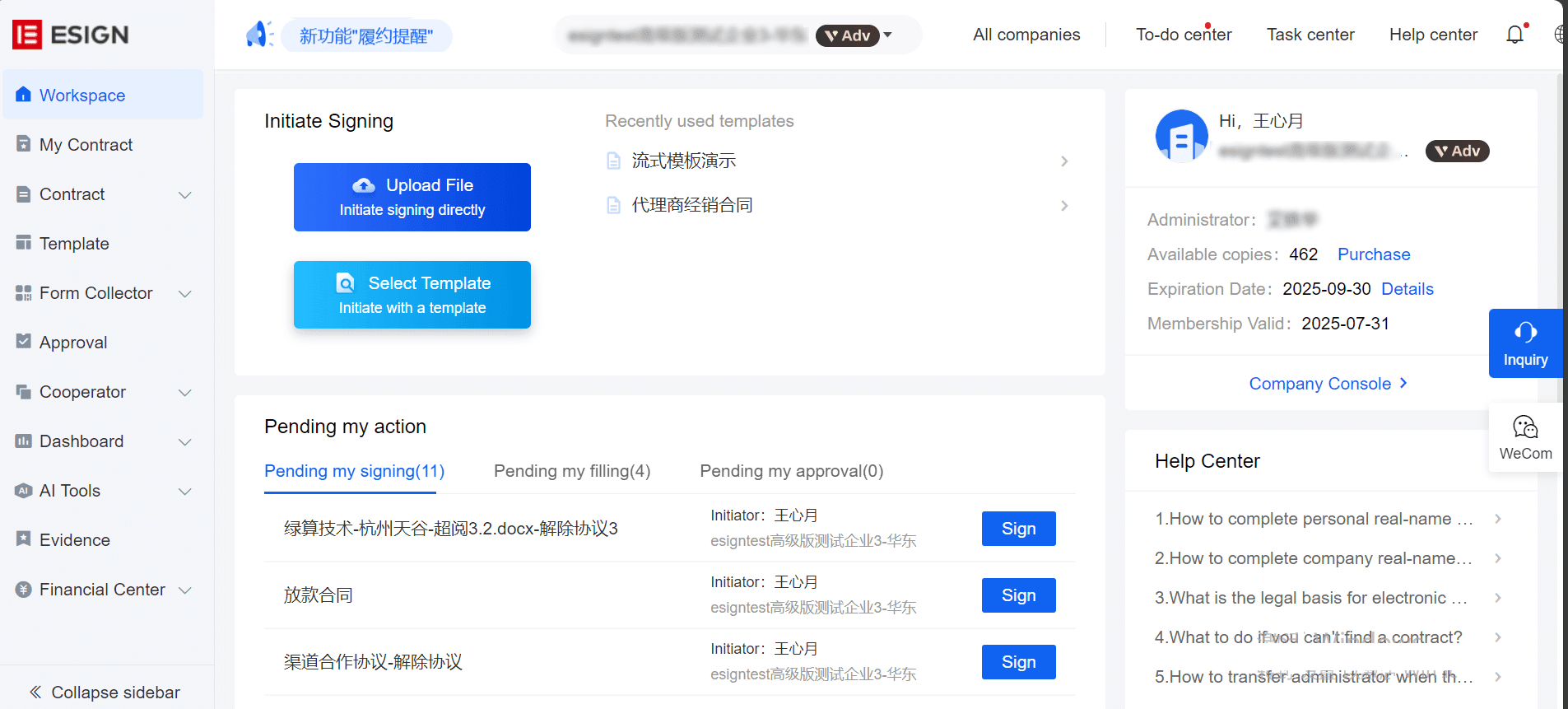Click Upload File to initiate signing

pos(412,197)
